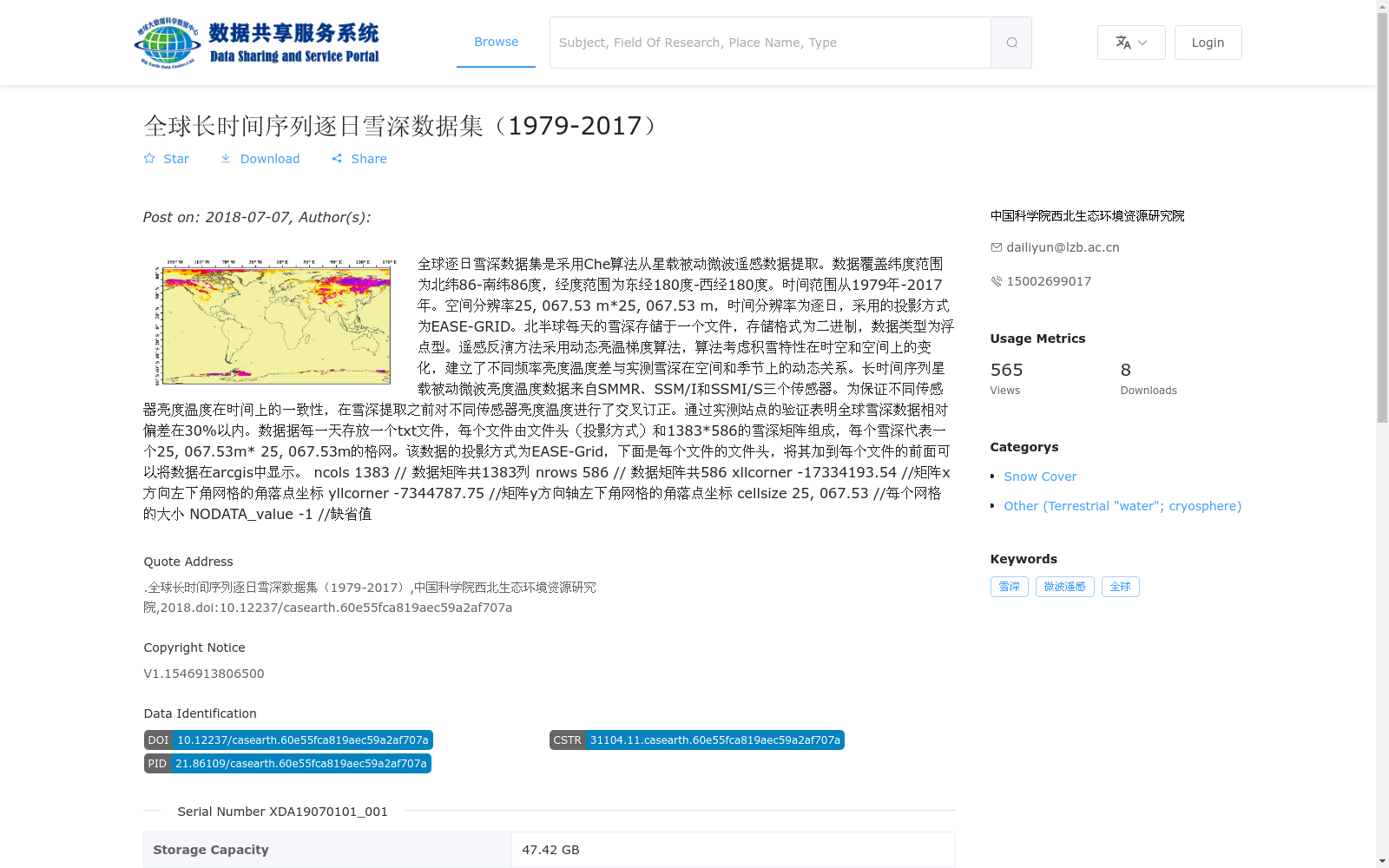
Task: Click the Storage Capacity table header cell
Action: point(328,850)
